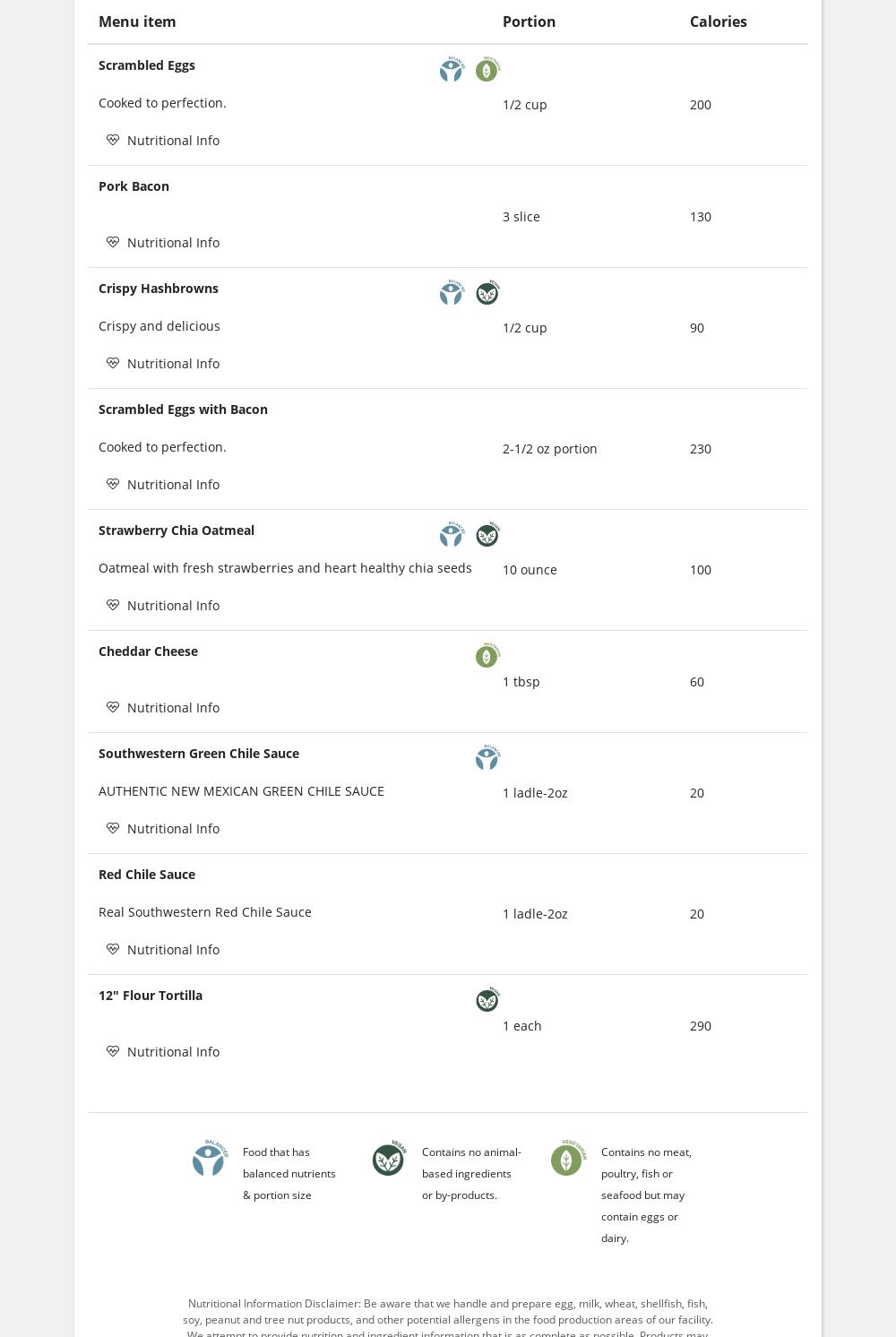The width and height of the screenshot is (896, 1337).
Task: Click the Calories column header
Action: click(x=718, y=22)
